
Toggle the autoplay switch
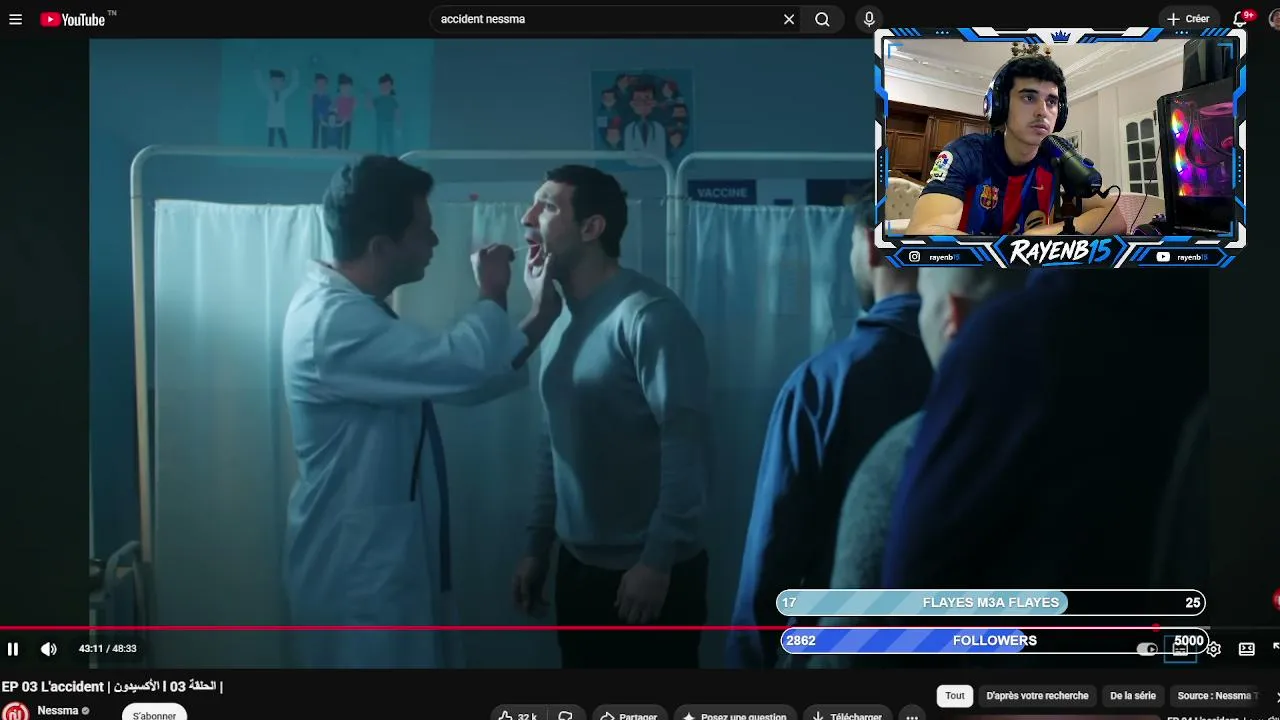(1147, 649)
